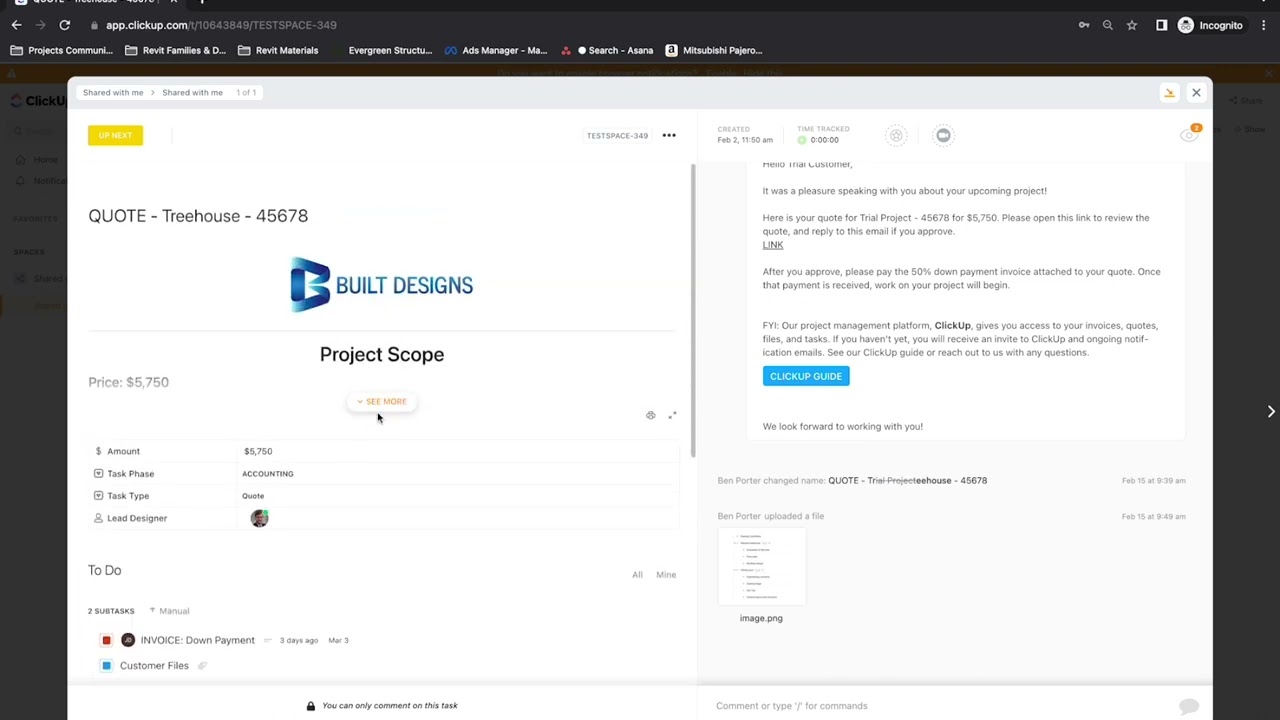Click the CLICKUP GUIDE button
This screenshot has width=1280, height=720.
(806, 376)
